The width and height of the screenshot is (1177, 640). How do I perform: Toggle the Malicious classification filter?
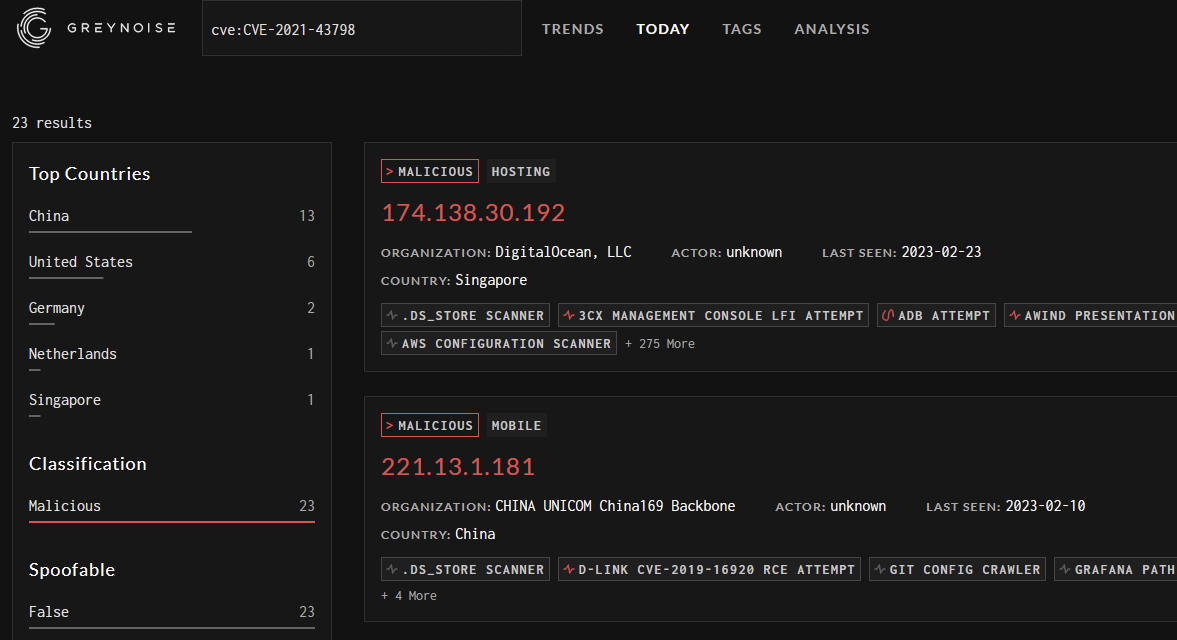[x=65, y=506]
